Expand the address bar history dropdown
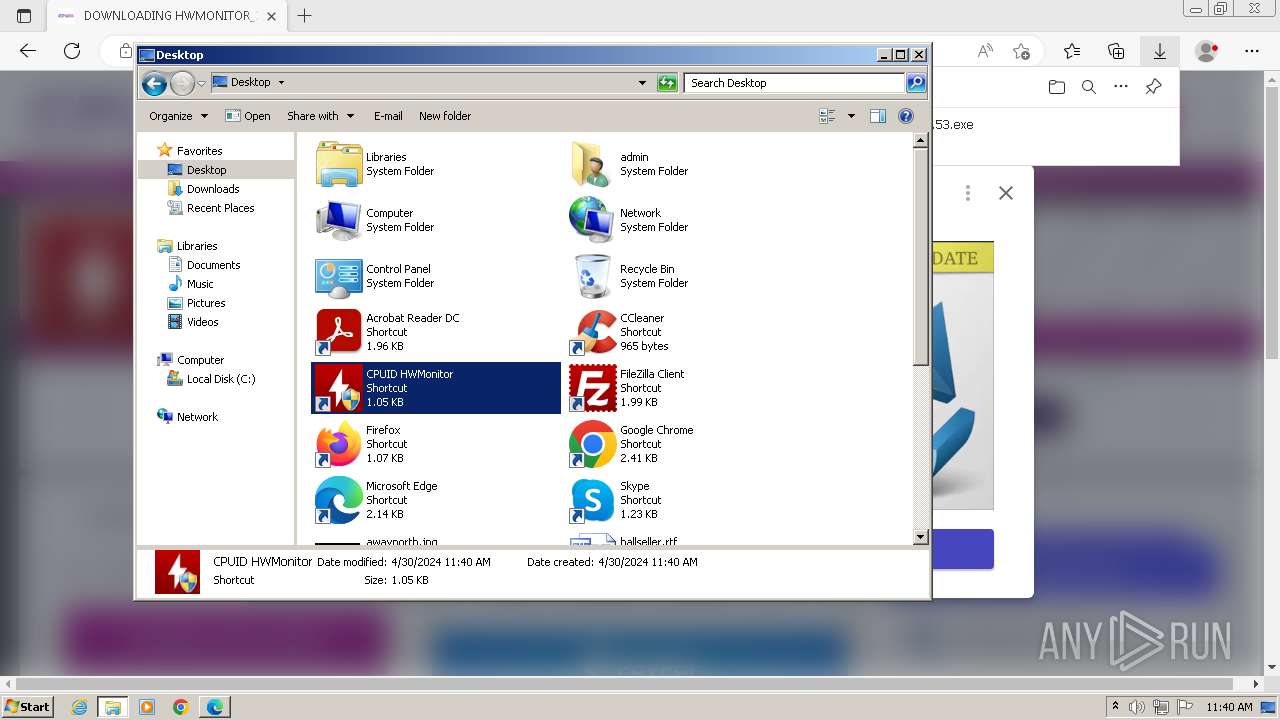Viewport: 1280px width, 720px height. coord(642,83)
